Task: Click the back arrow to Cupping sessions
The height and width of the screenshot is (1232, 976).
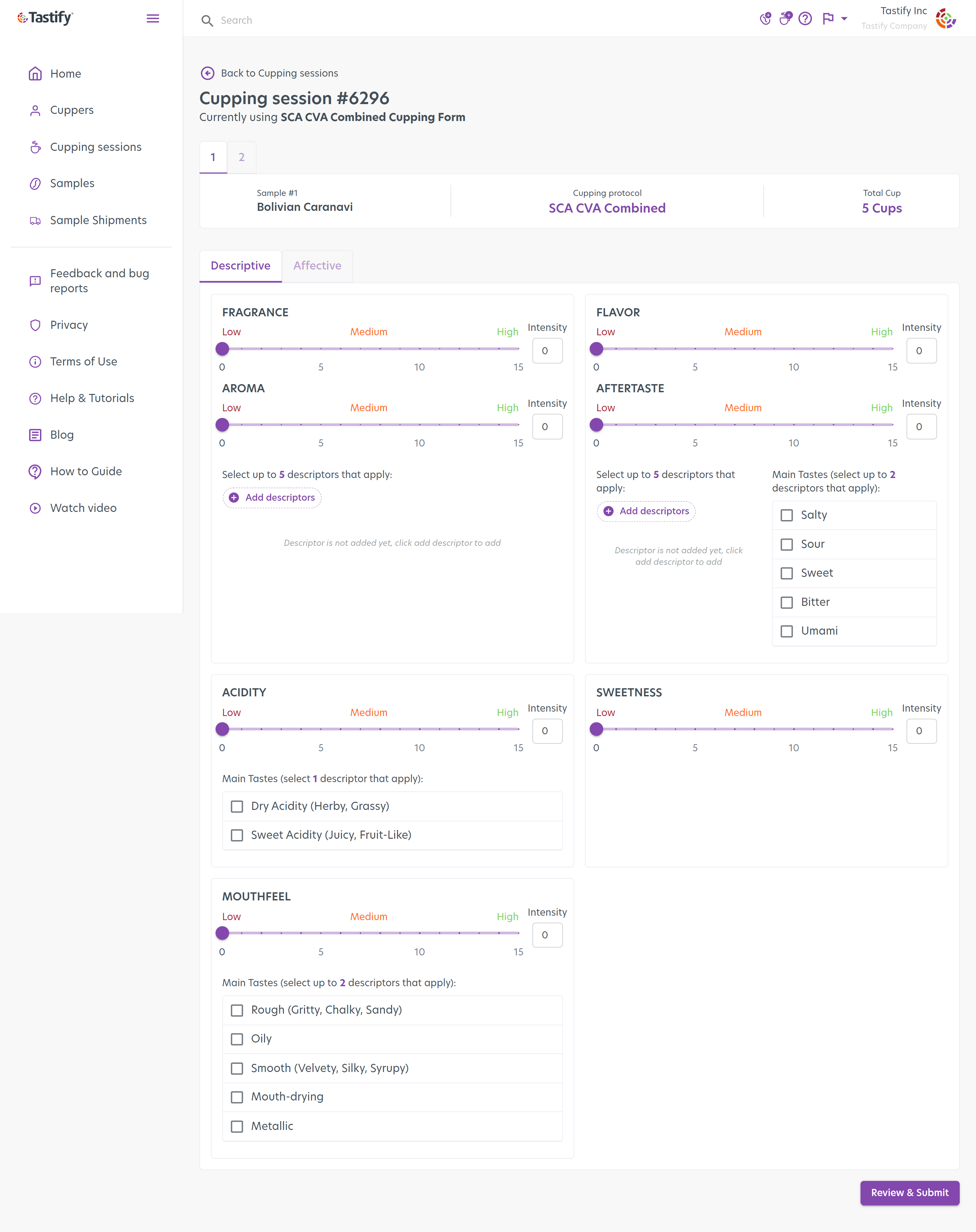Action: coord(207,73)
